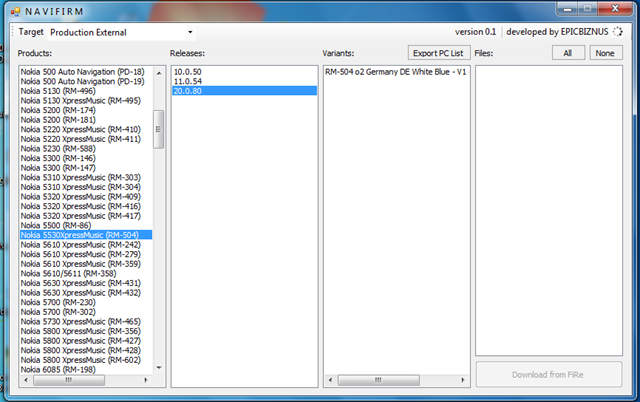
Task: Select release 20.0.80
Action: tap(244, 91)
